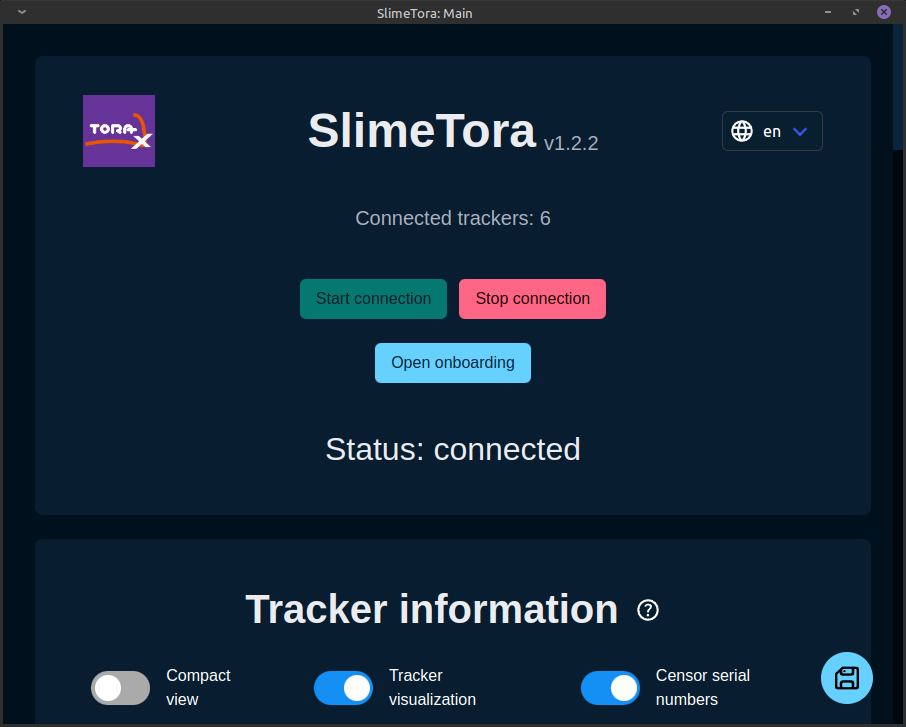Click the "Compact view" label text

tap(198, 688)
